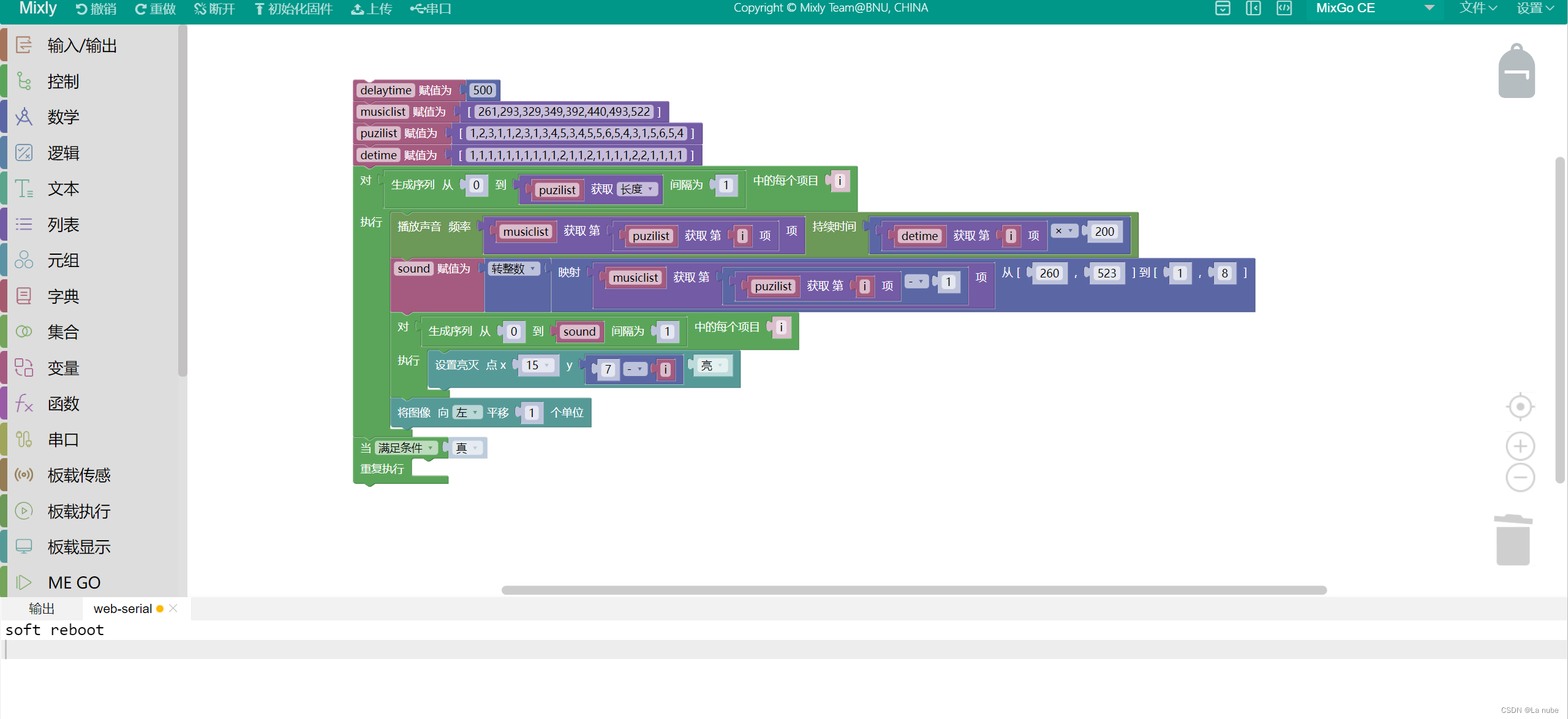Select the 将图像 shift image block
The image size is (1568, 719).
(490, 413)
